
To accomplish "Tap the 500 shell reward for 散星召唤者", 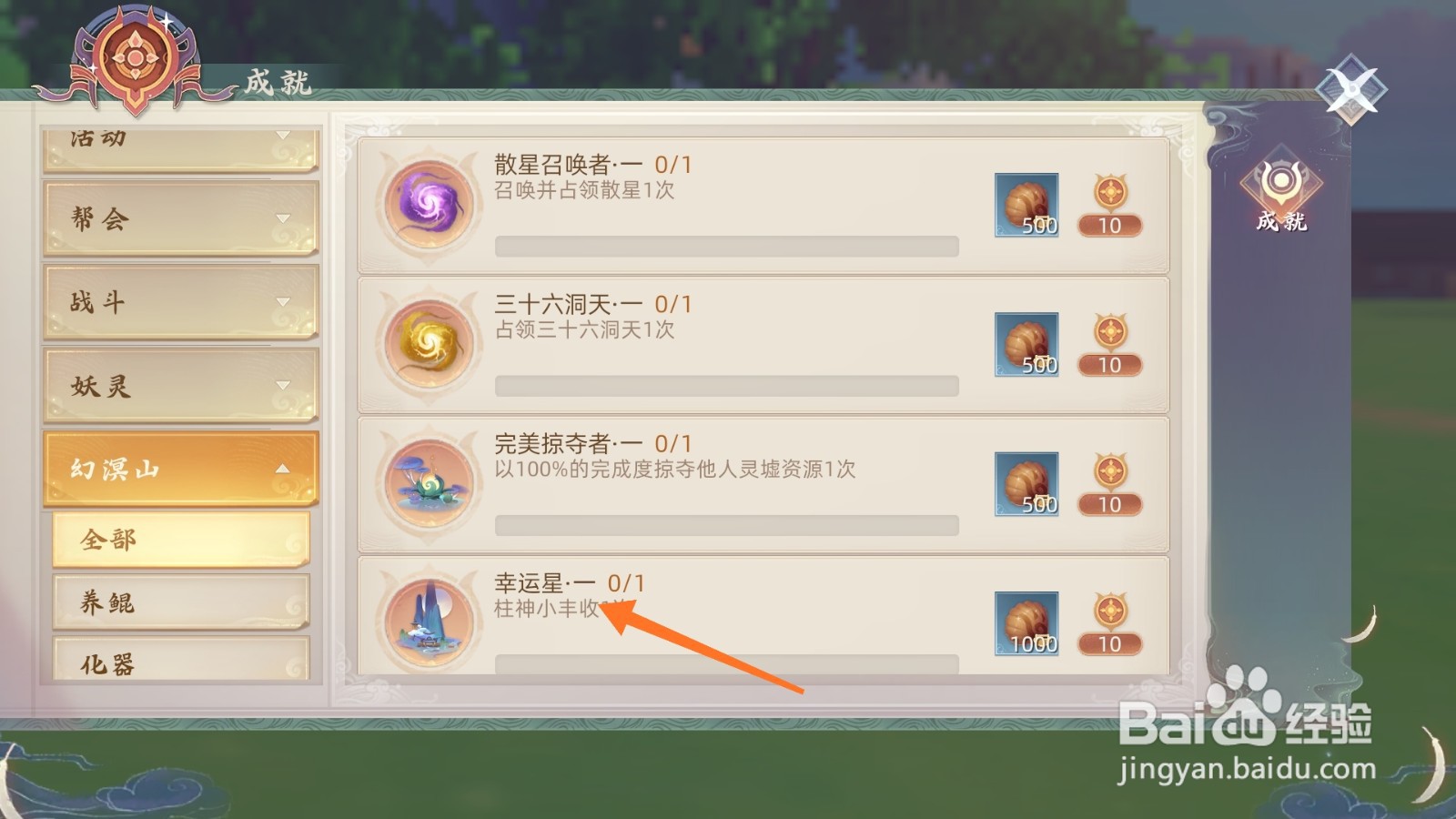I will 1026,205.
